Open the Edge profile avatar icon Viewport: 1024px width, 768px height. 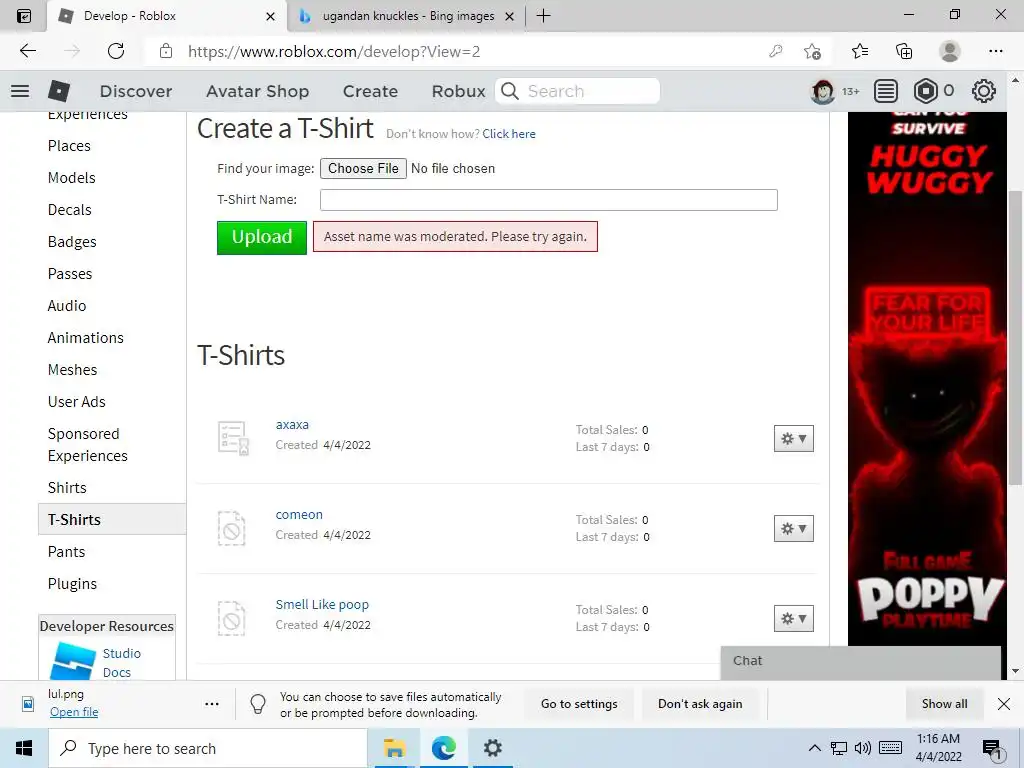[950, 51]
